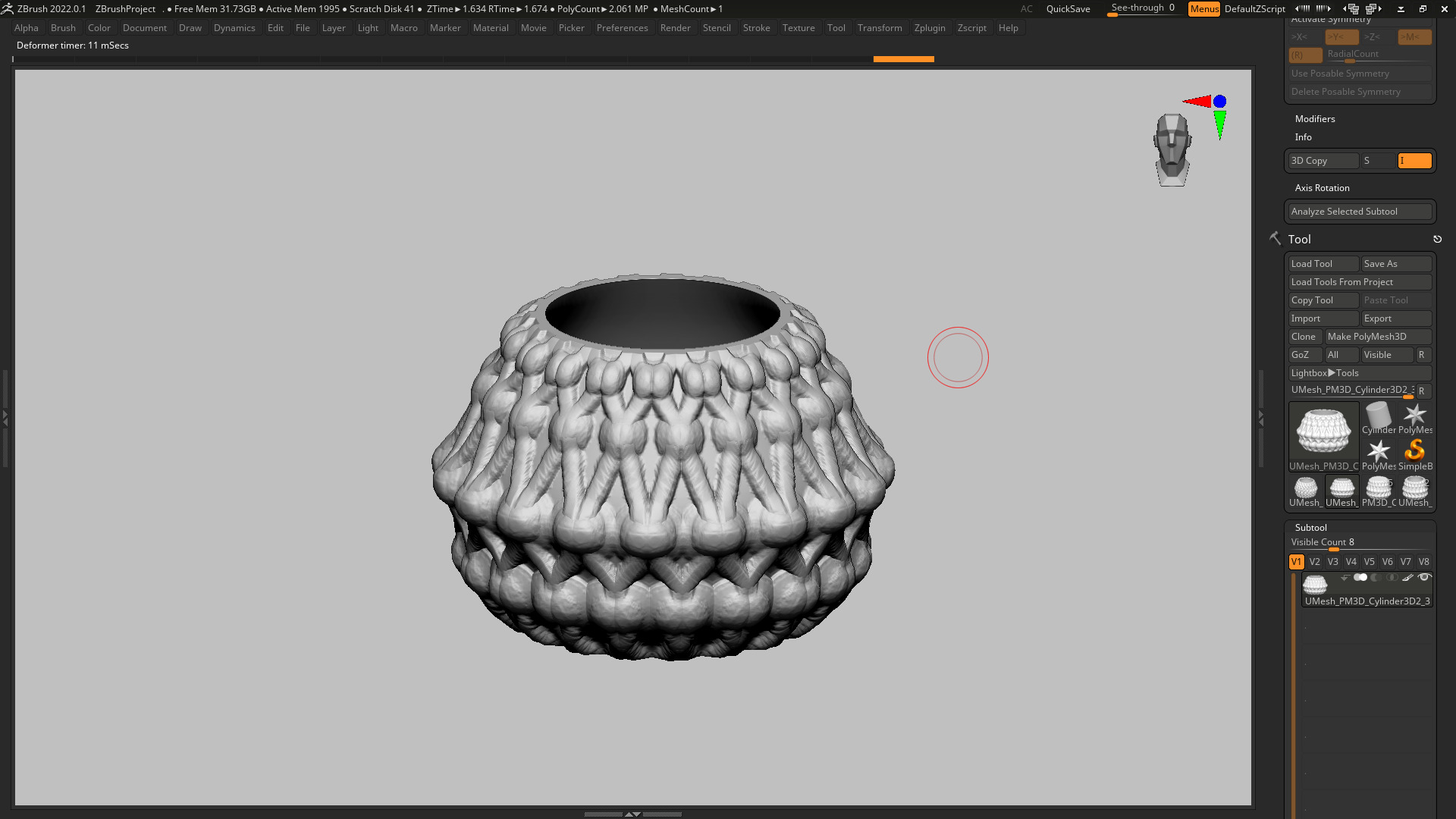1456x819 pixels.
Task: Click the R button beside GoZ Visible
Action: tap(1422, 355)
